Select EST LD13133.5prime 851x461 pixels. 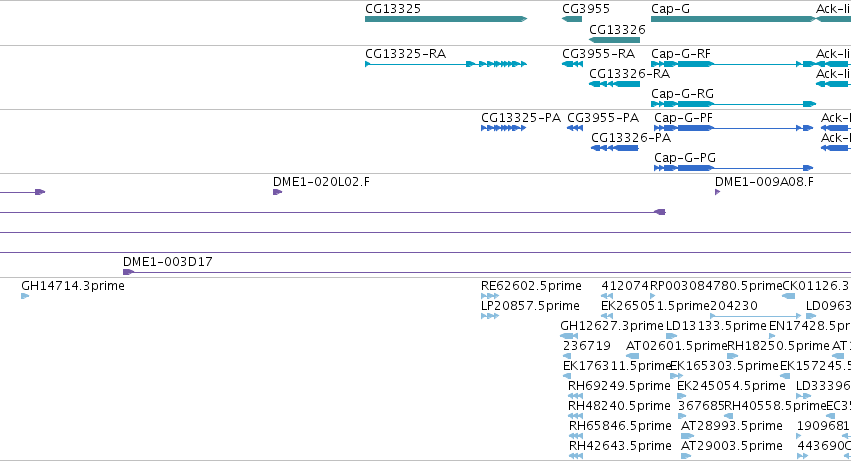pos(671,336)
